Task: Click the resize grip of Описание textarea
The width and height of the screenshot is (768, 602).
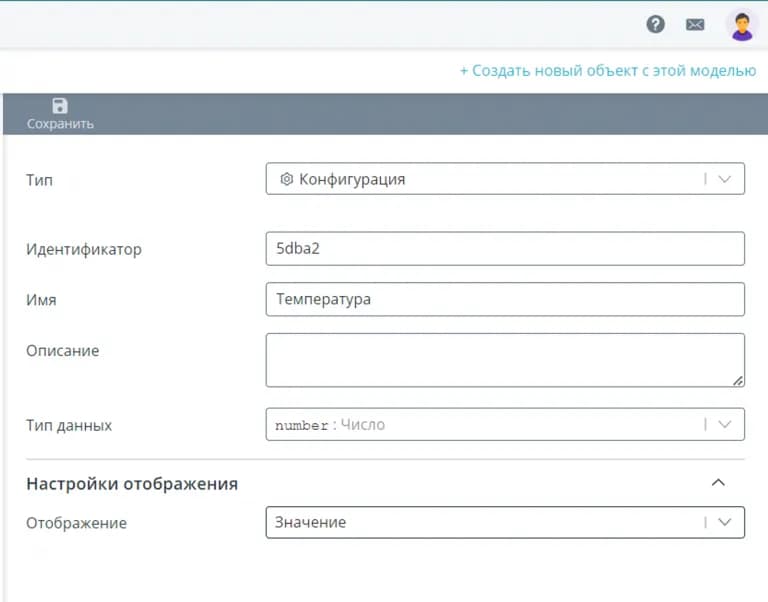Action: pyautogui.click(x=738, y=380)
